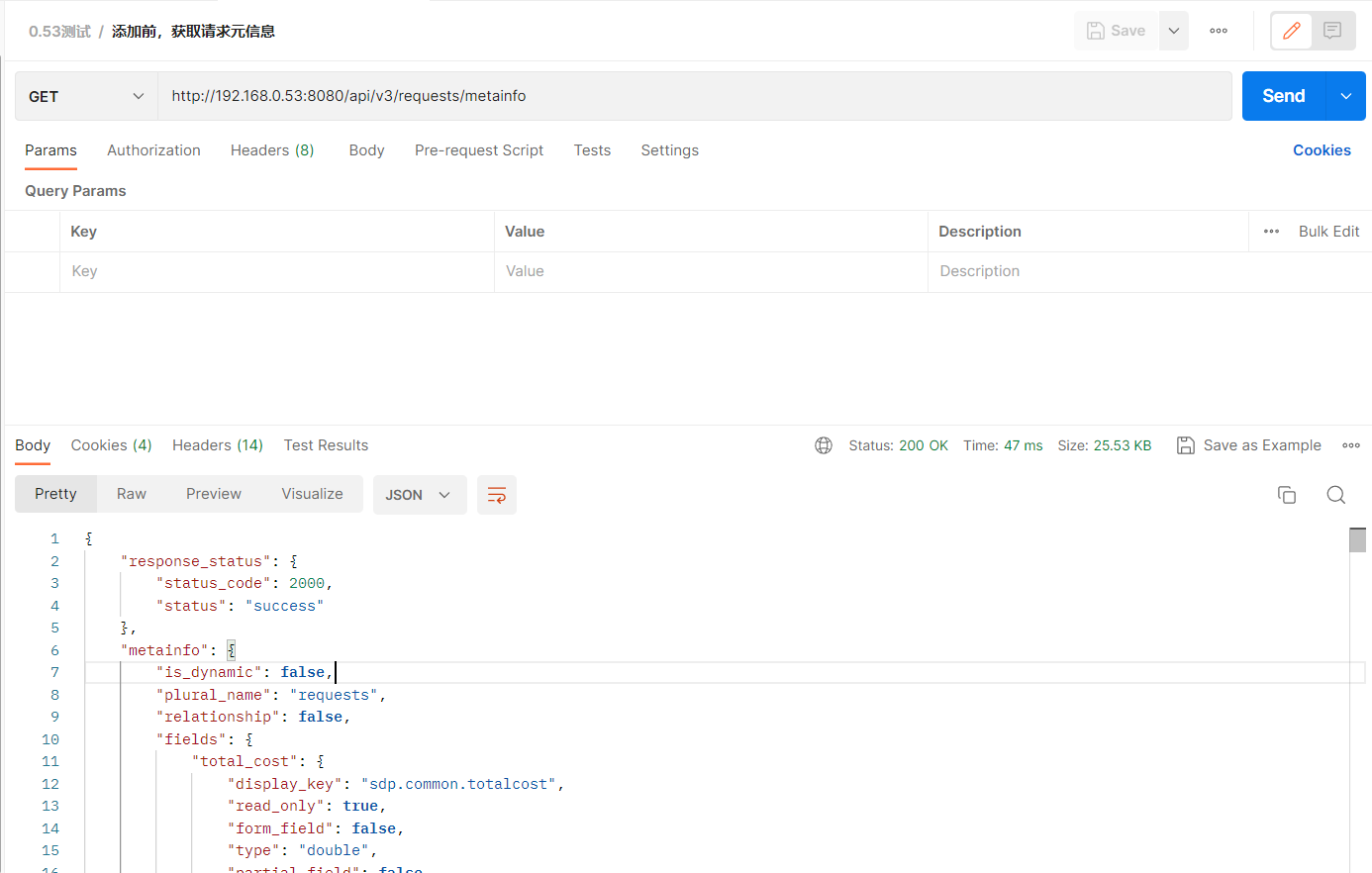Click the request title 添加前，获取请求元信息
The image size is (1372, 873).
pyautogui.click(x=193, y=32)
